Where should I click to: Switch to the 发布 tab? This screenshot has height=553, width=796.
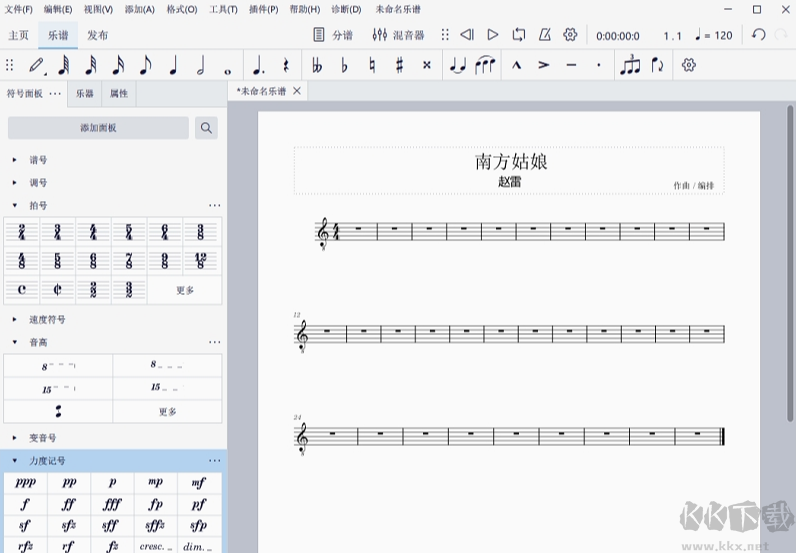pyautogui.click(x=97, y=35)
